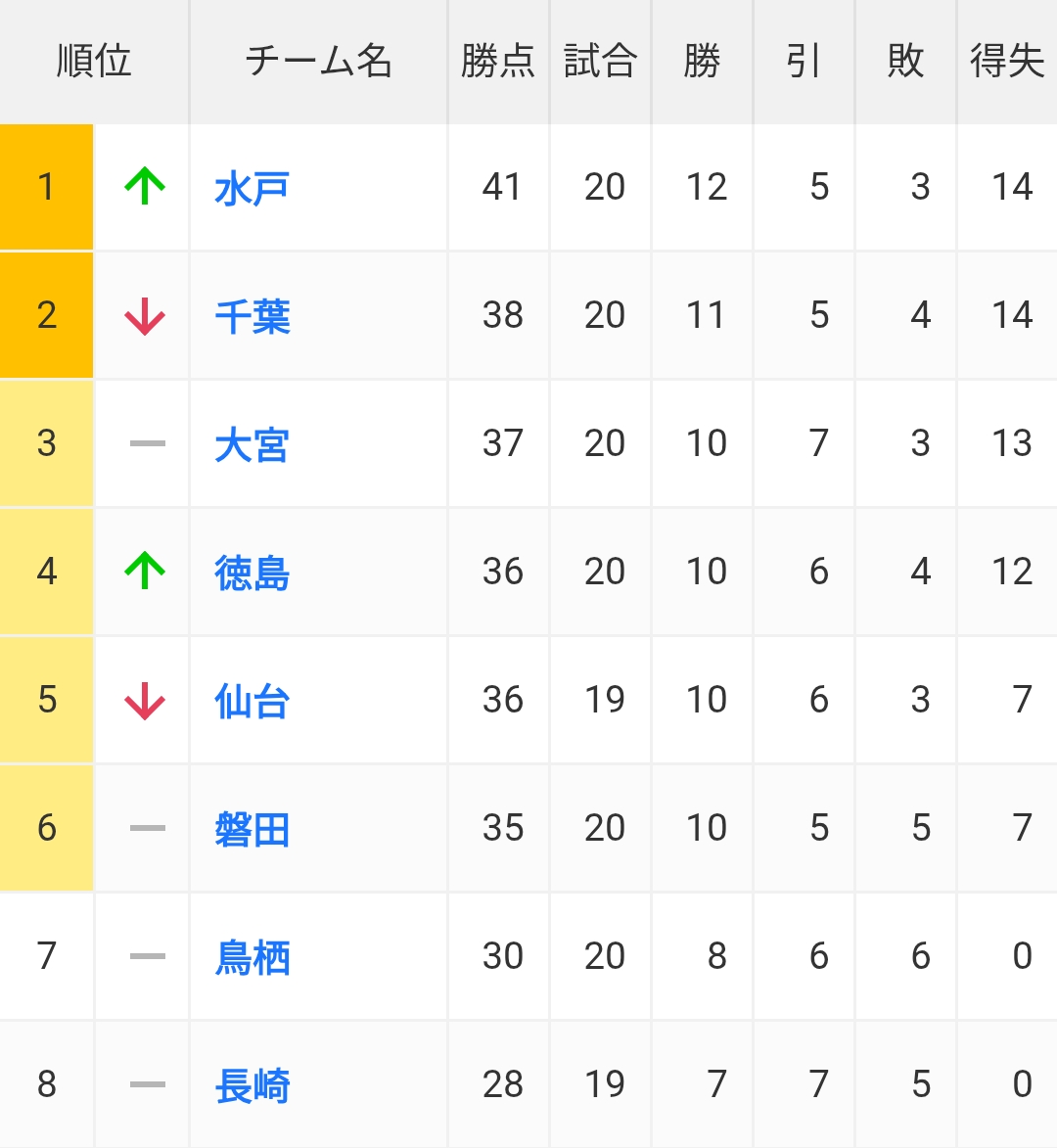
Task: Click green up arrow beside 水戸
Action: coord(145,186)
